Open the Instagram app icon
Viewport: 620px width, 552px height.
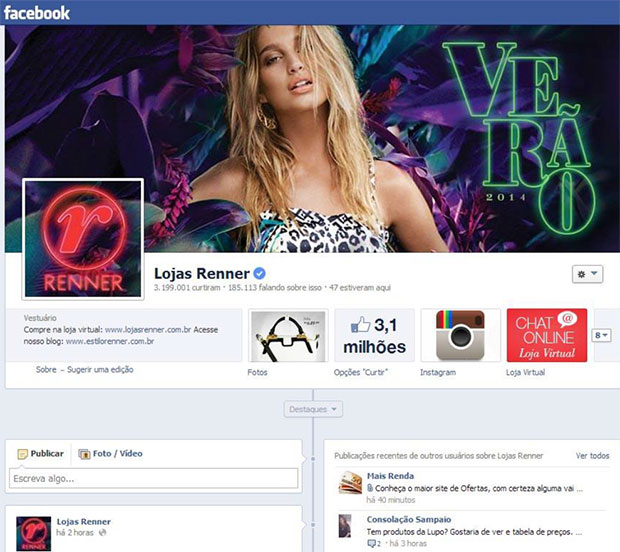point(460,336)
